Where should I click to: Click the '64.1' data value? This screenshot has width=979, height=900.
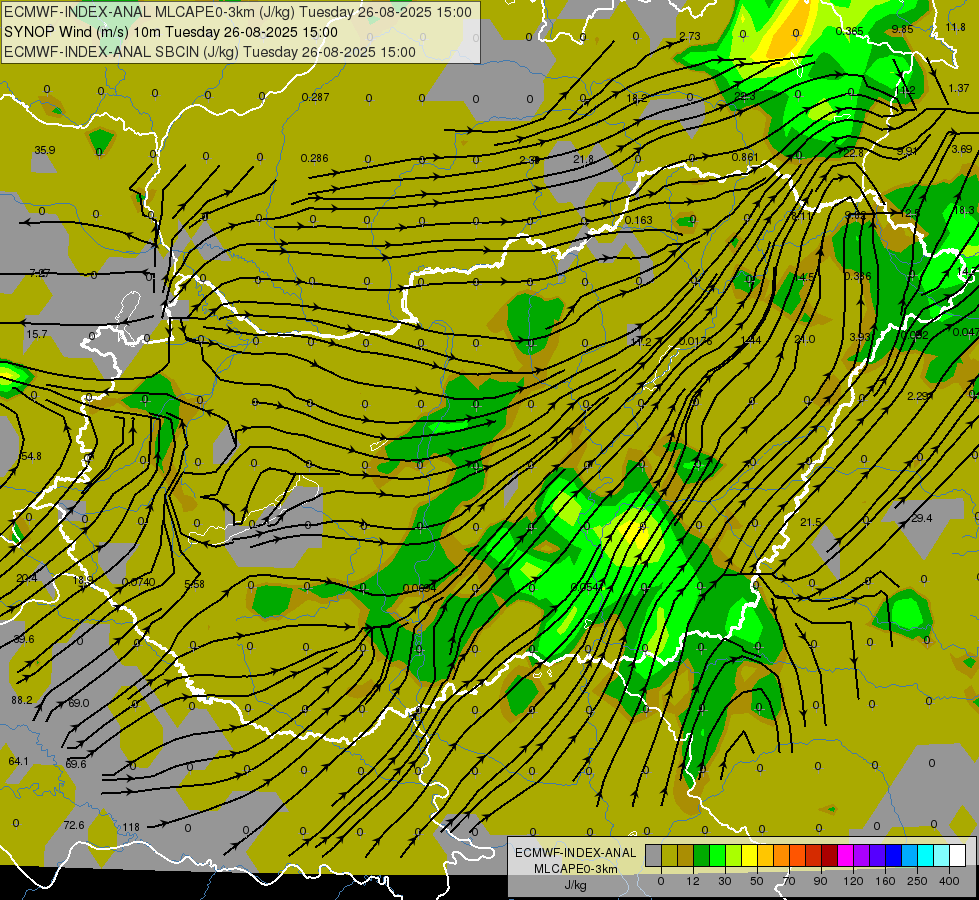pyautogui.click(x=19, y=761)
